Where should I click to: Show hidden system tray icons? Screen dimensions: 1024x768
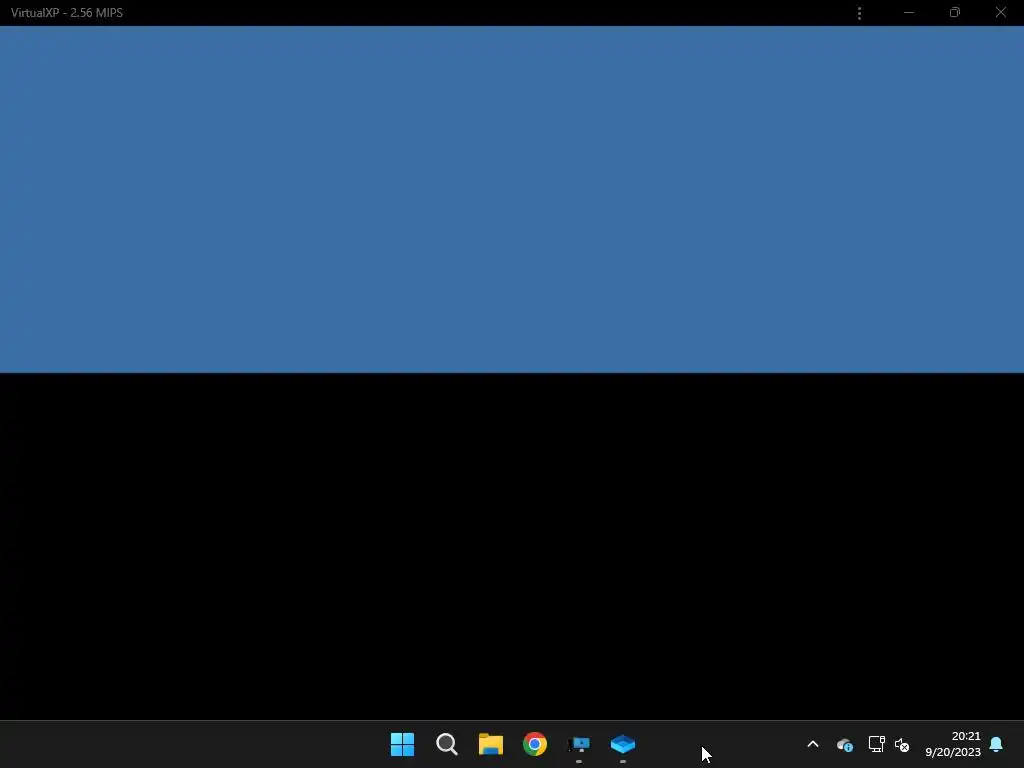point(813,744)
